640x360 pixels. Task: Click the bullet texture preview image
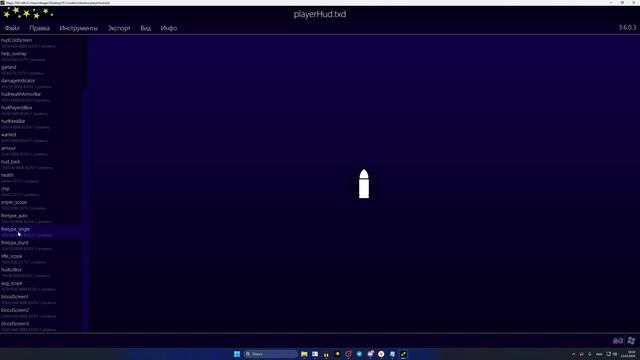364,184
